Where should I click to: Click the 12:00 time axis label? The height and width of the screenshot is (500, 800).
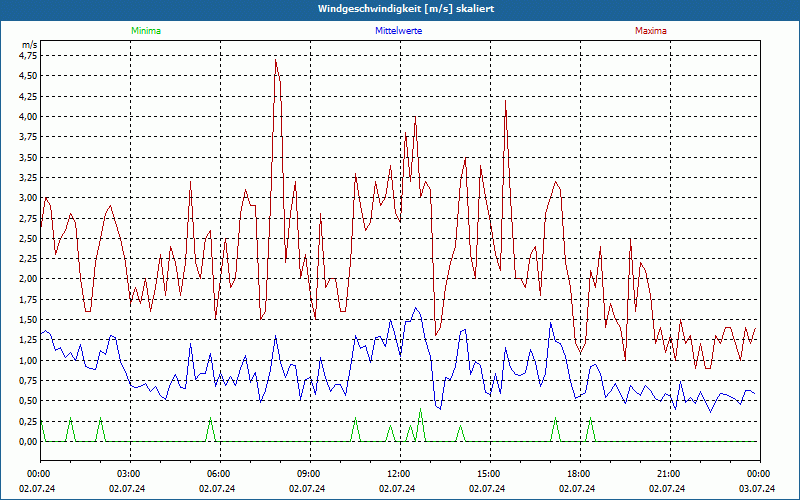click(x=400, y=474)
